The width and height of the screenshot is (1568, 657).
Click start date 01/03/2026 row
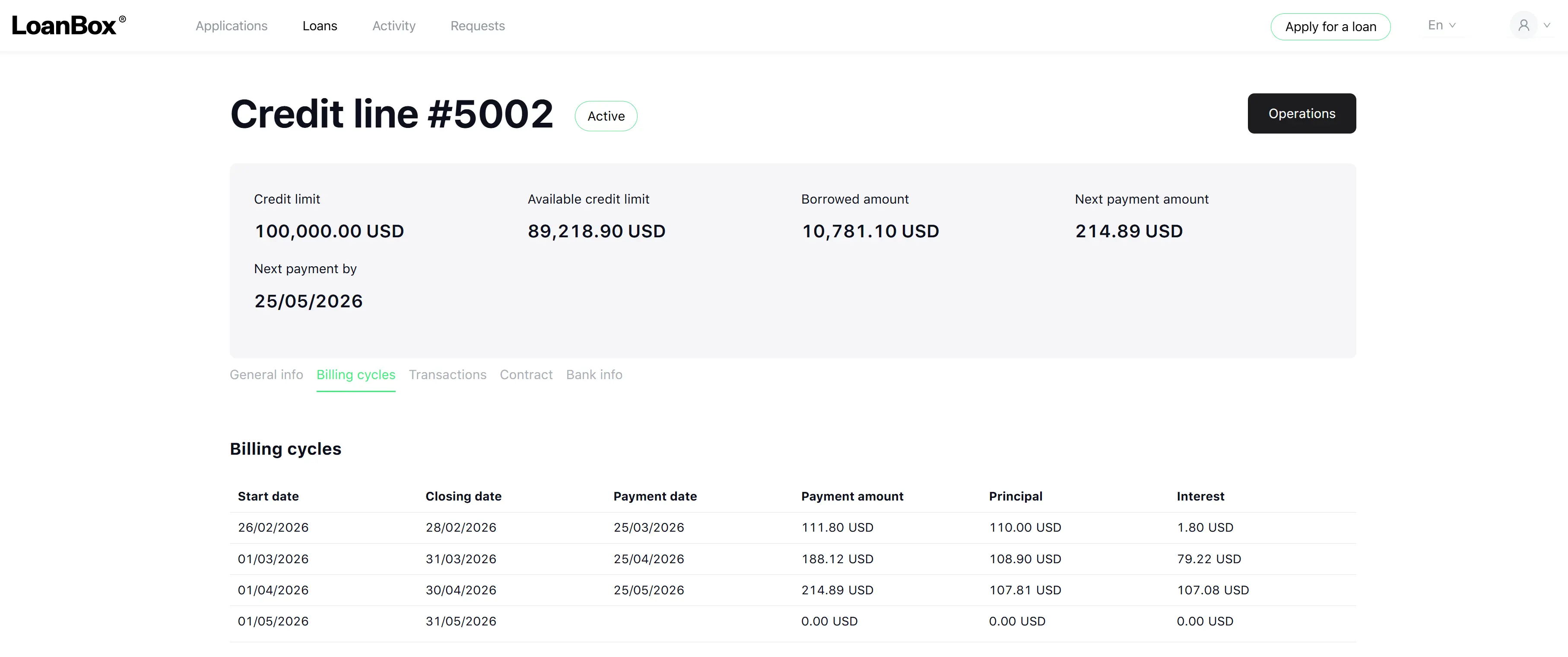[273, 559]
